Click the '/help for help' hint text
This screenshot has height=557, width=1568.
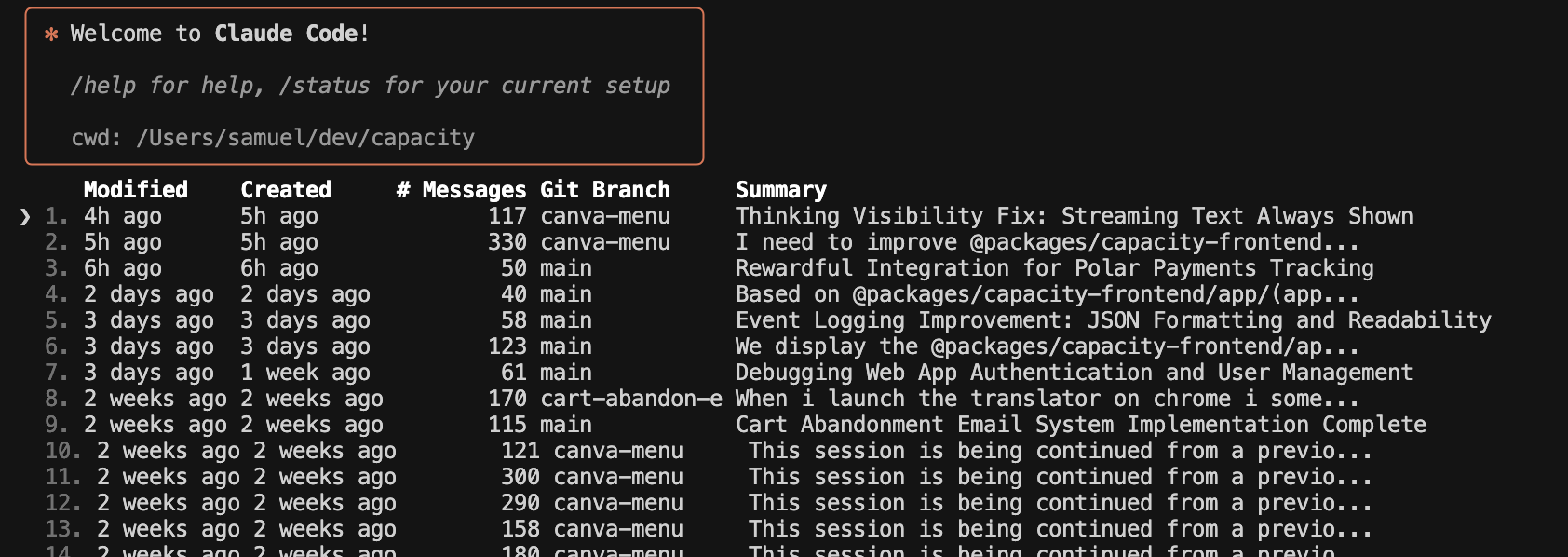(x=168, y=86)
